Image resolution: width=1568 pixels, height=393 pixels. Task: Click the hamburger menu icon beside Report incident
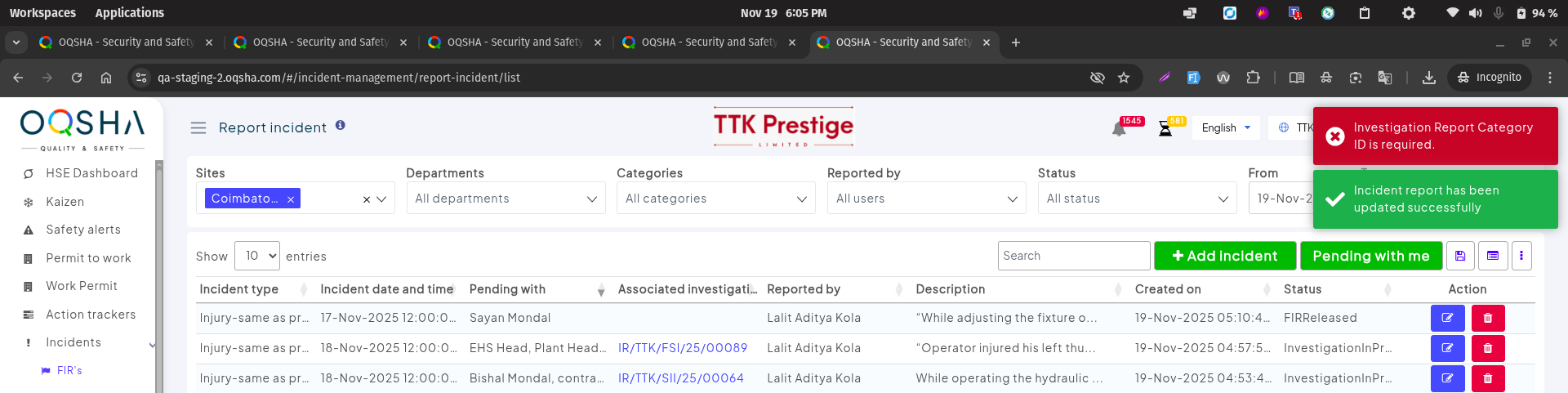pyautogui.click(x=198, y=127)
